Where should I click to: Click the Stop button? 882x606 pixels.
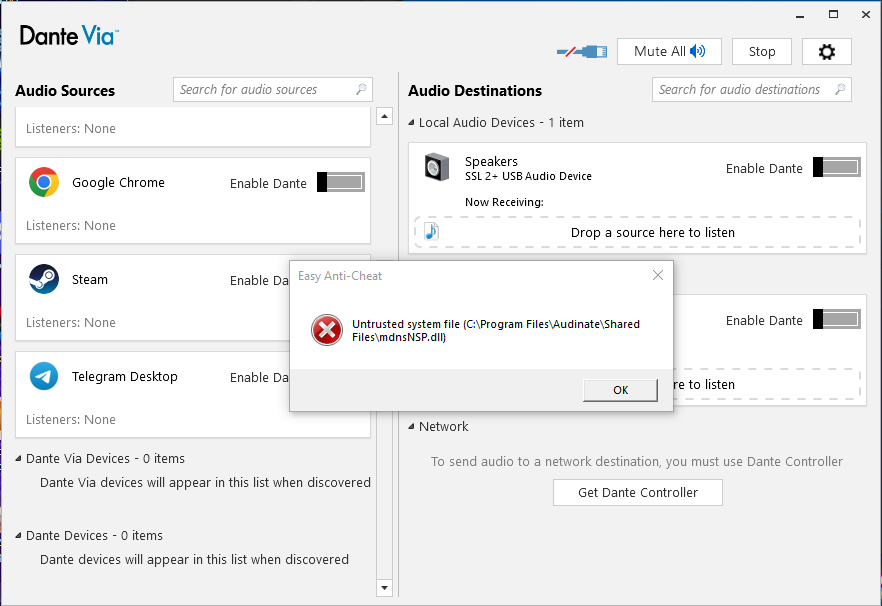tap(762, 52)
